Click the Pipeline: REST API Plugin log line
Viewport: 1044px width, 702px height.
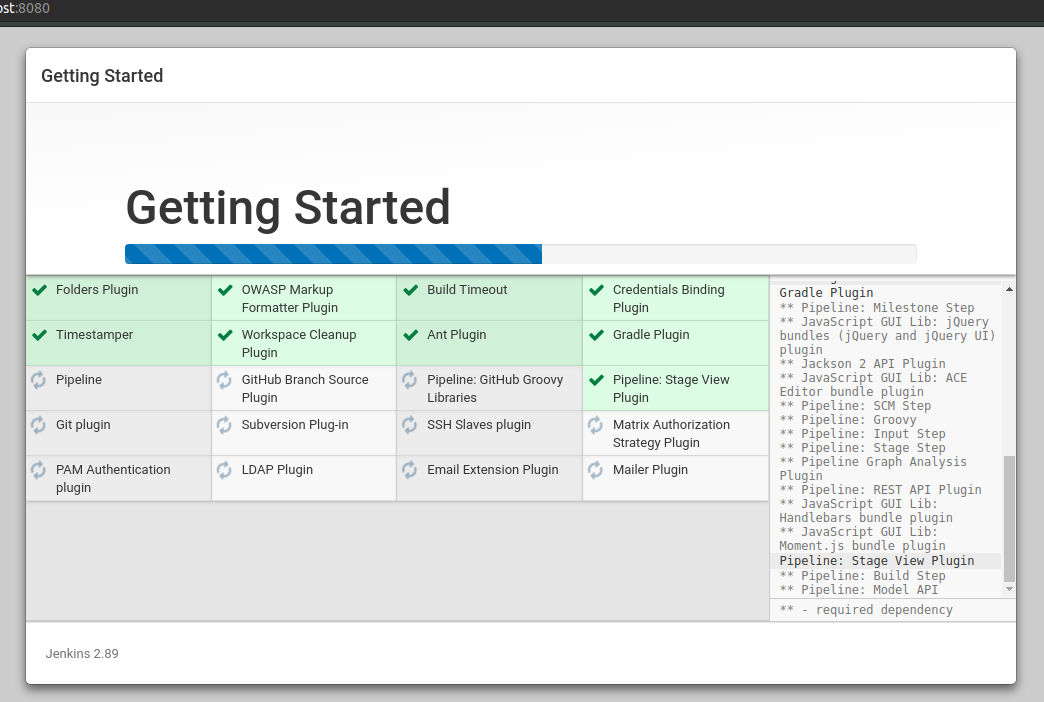pos(880,490)
